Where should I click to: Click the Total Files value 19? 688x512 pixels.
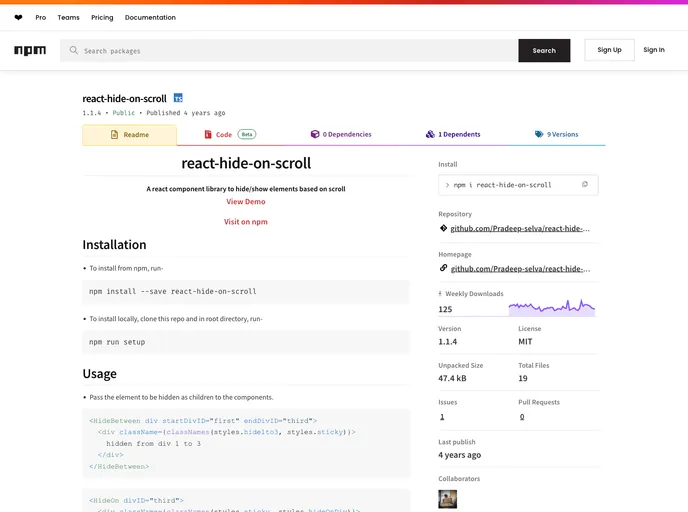tap(523, 378)
